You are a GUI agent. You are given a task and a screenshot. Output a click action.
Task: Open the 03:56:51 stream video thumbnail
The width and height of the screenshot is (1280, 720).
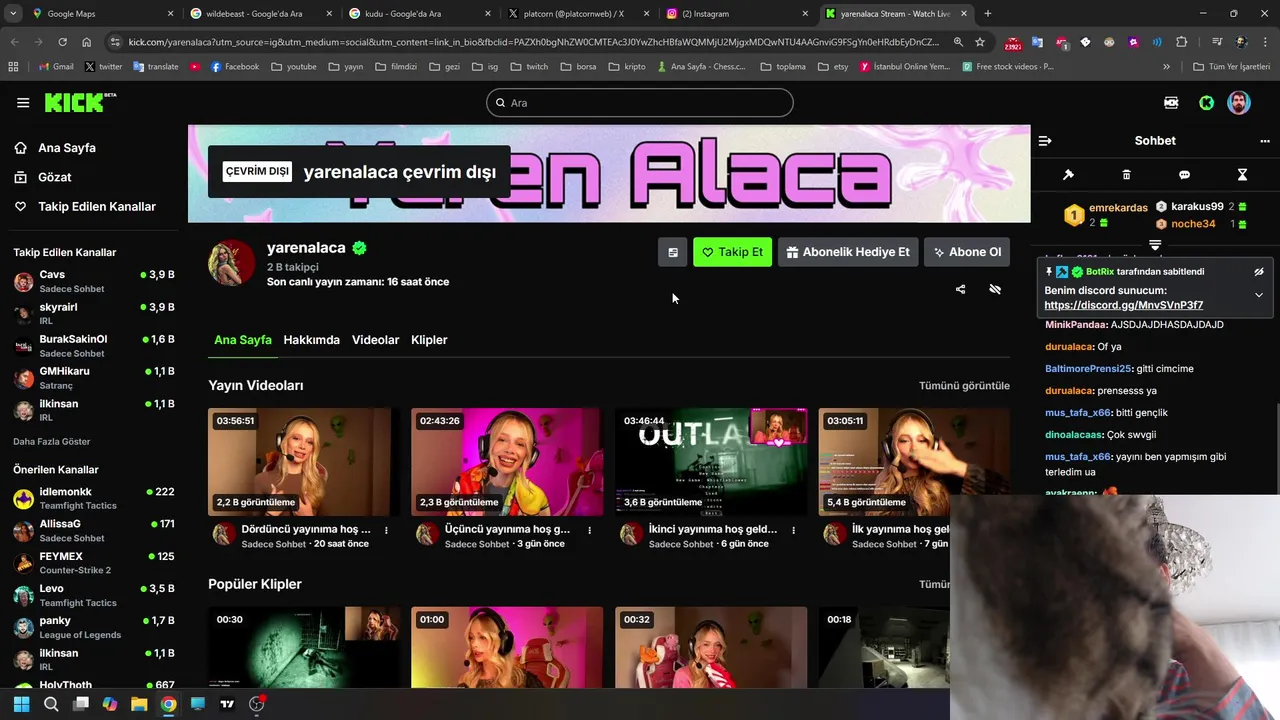coord(303,462)
